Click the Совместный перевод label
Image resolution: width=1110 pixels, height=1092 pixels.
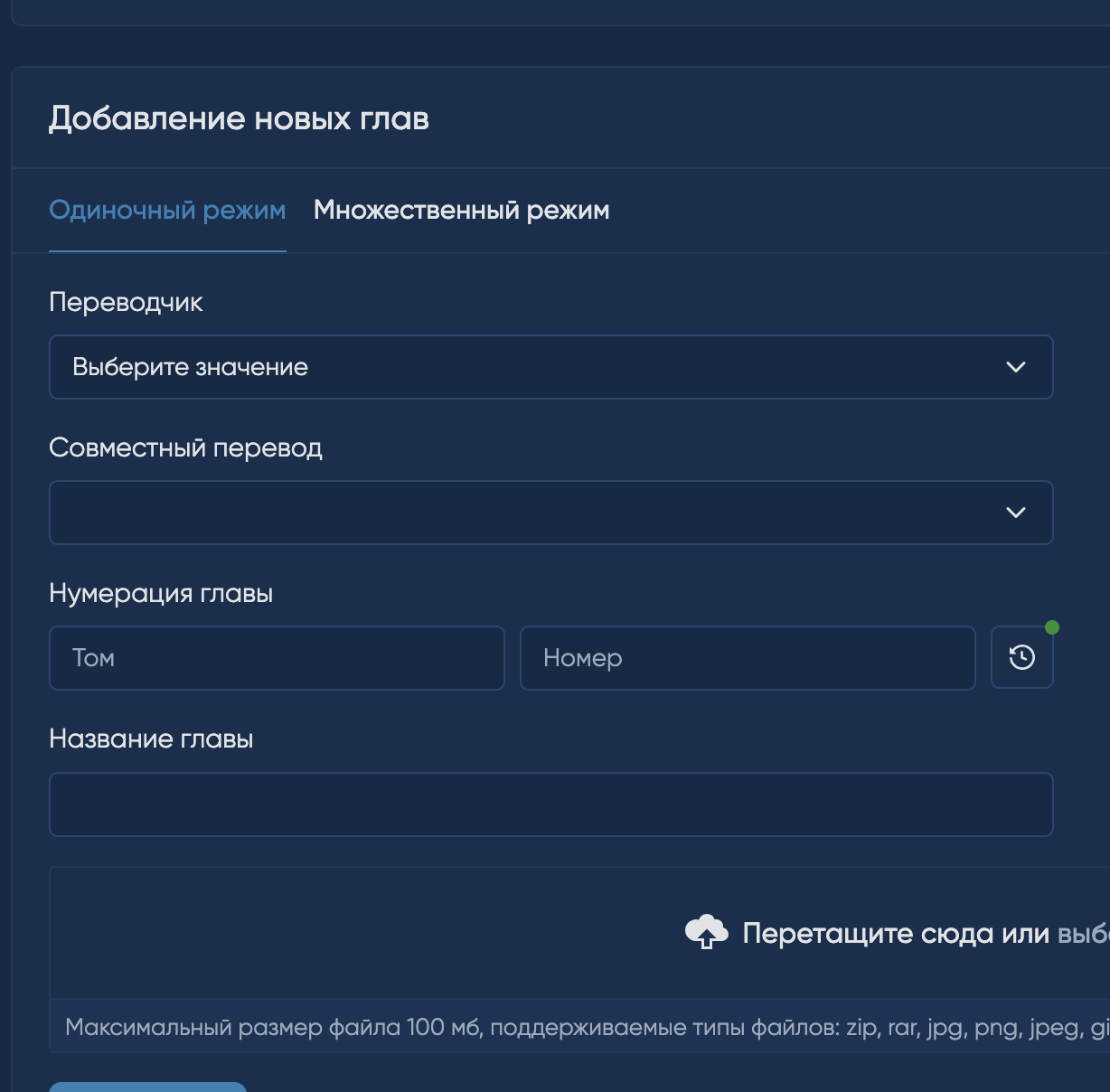185,447
